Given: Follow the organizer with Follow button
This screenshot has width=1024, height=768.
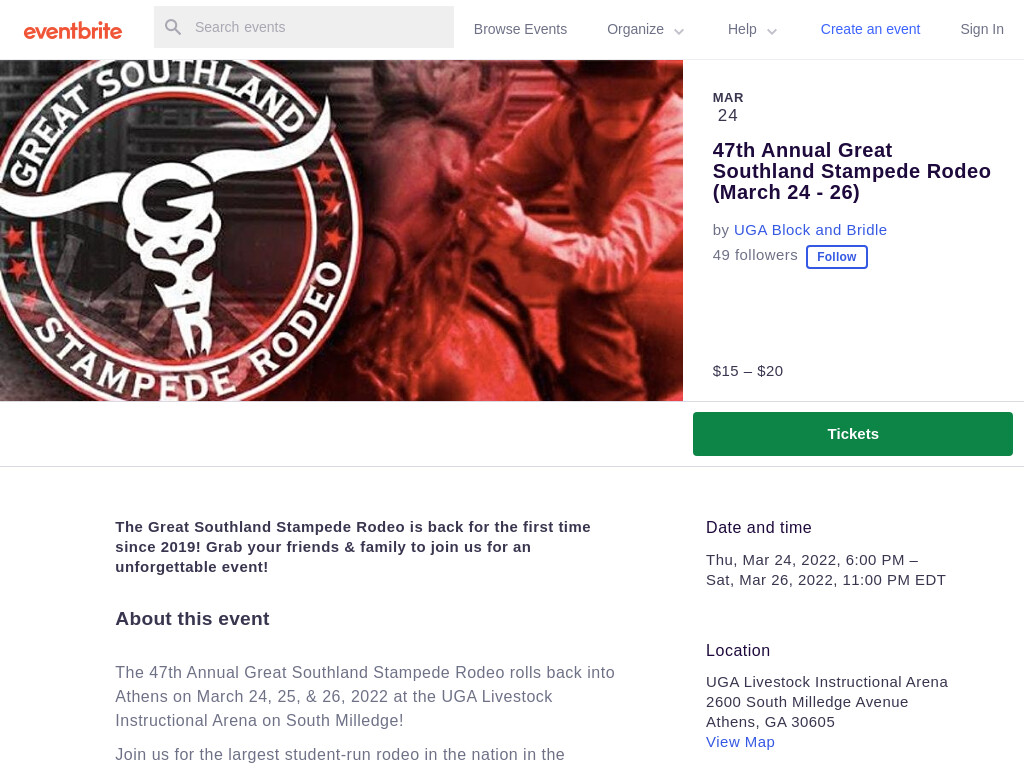Looking at the screenshot, I should click(837, 257).
